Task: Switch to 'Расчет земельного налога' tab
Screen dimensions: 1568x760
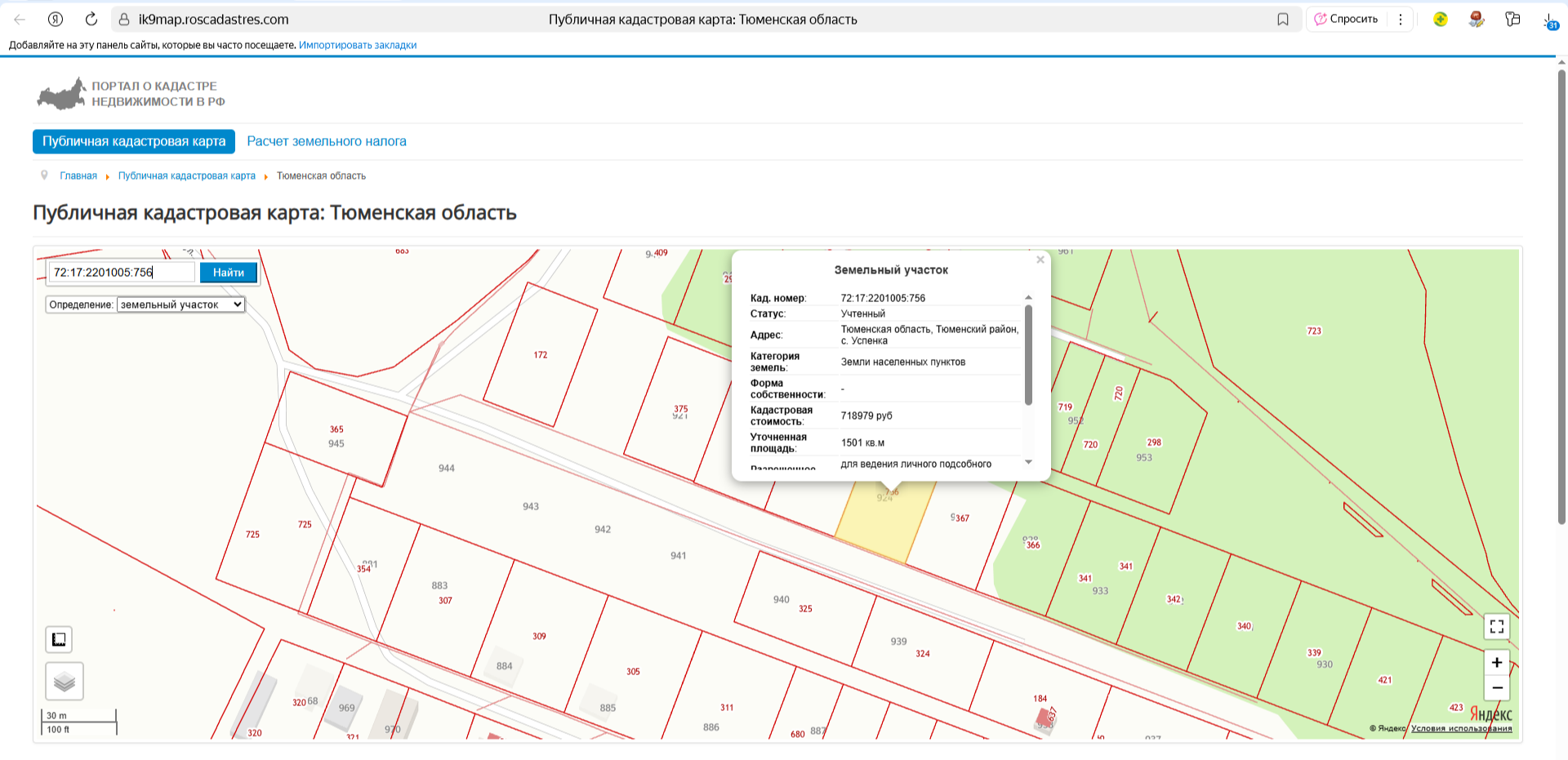Action: (x=327, y=141)
